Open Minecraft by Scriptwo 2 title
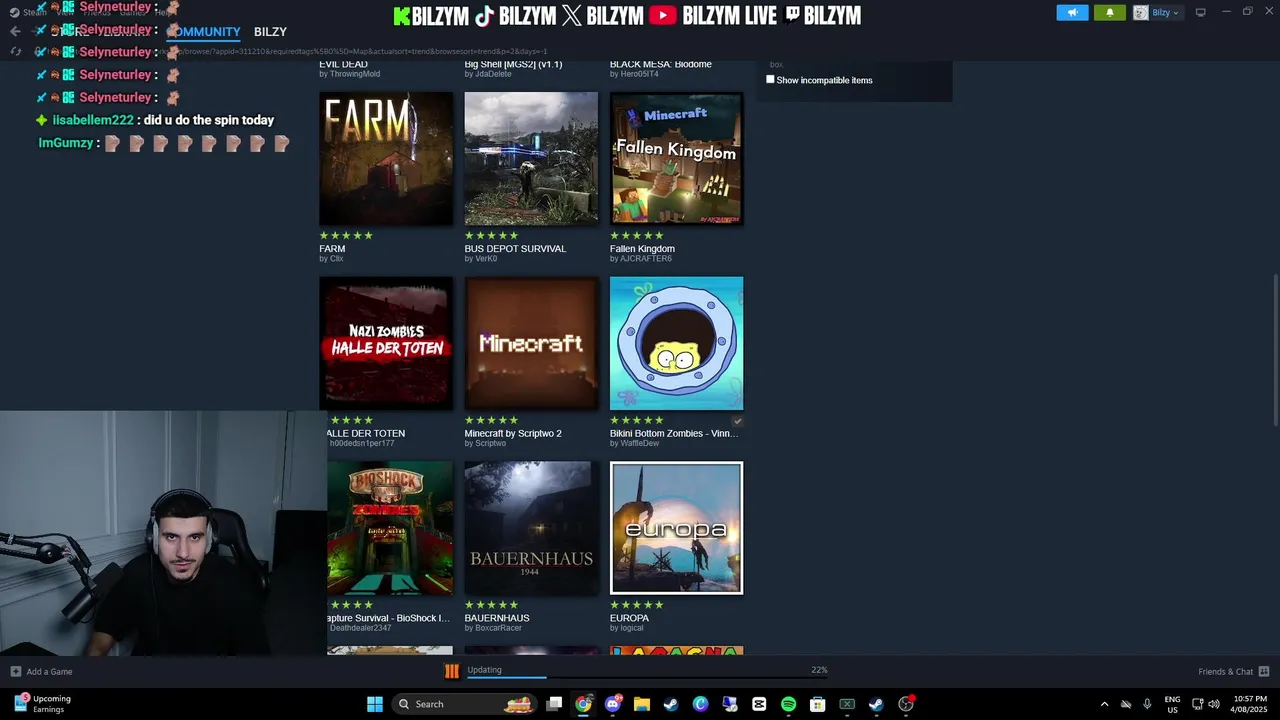 tap(513, 434)
